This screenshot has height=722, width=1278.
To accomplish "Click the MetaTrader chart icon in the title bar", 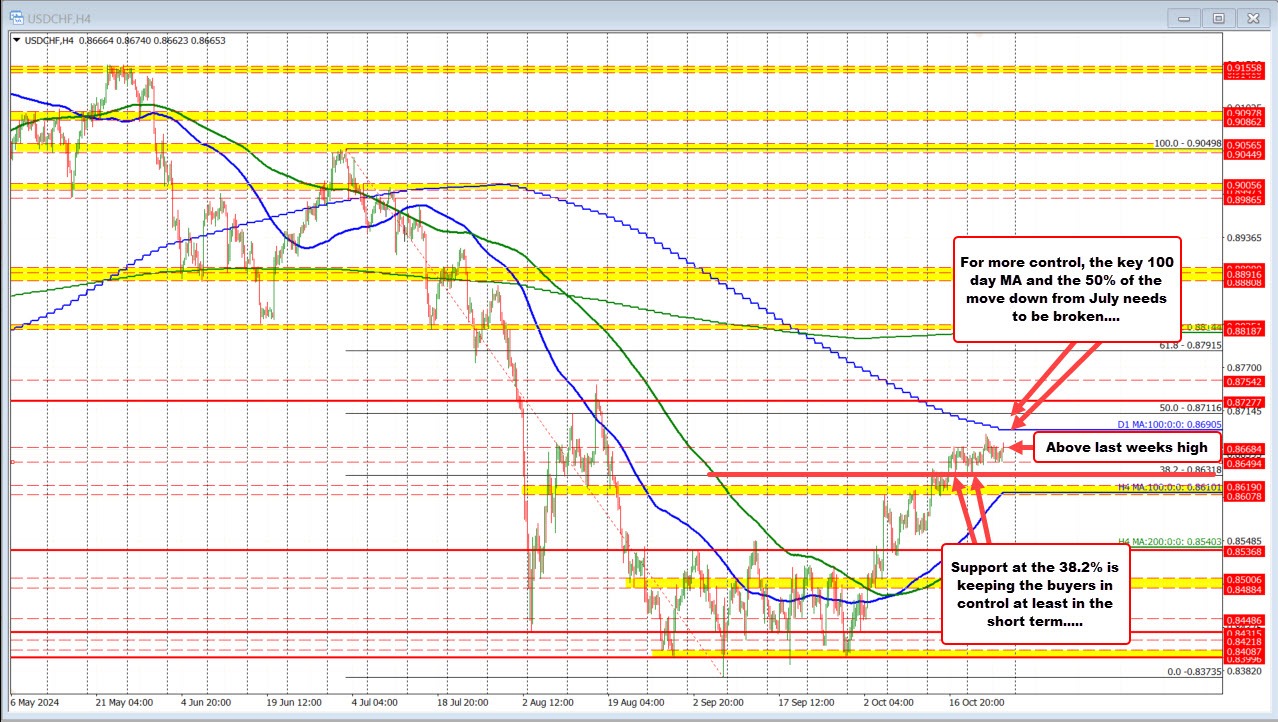I will [x=14, y=17].
